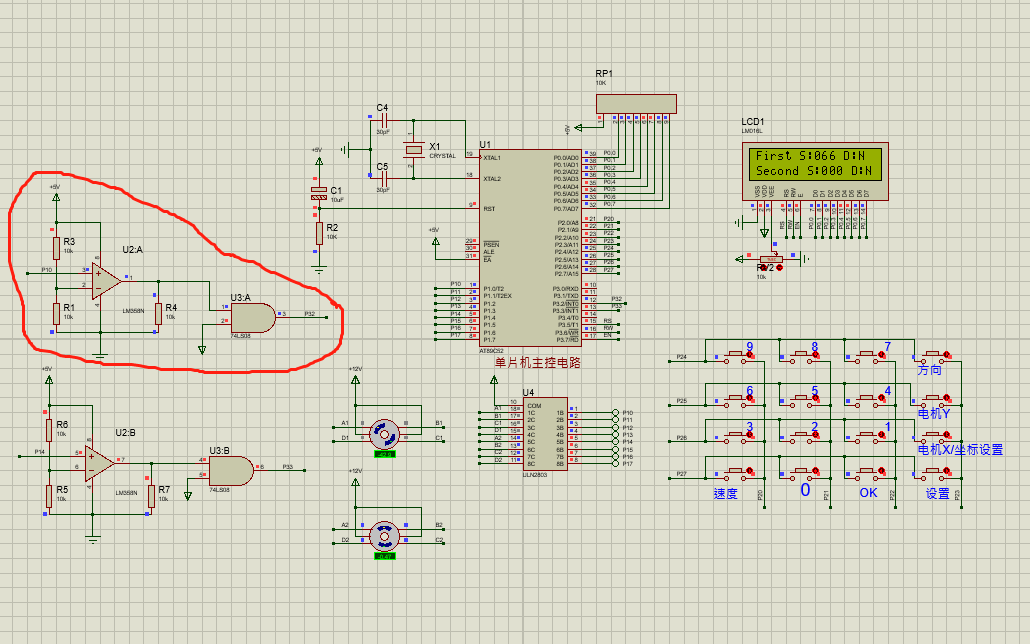Viewport: 1030px width, 644px height.
Task: Click capacitor C4 30pF
Action: 384,120
